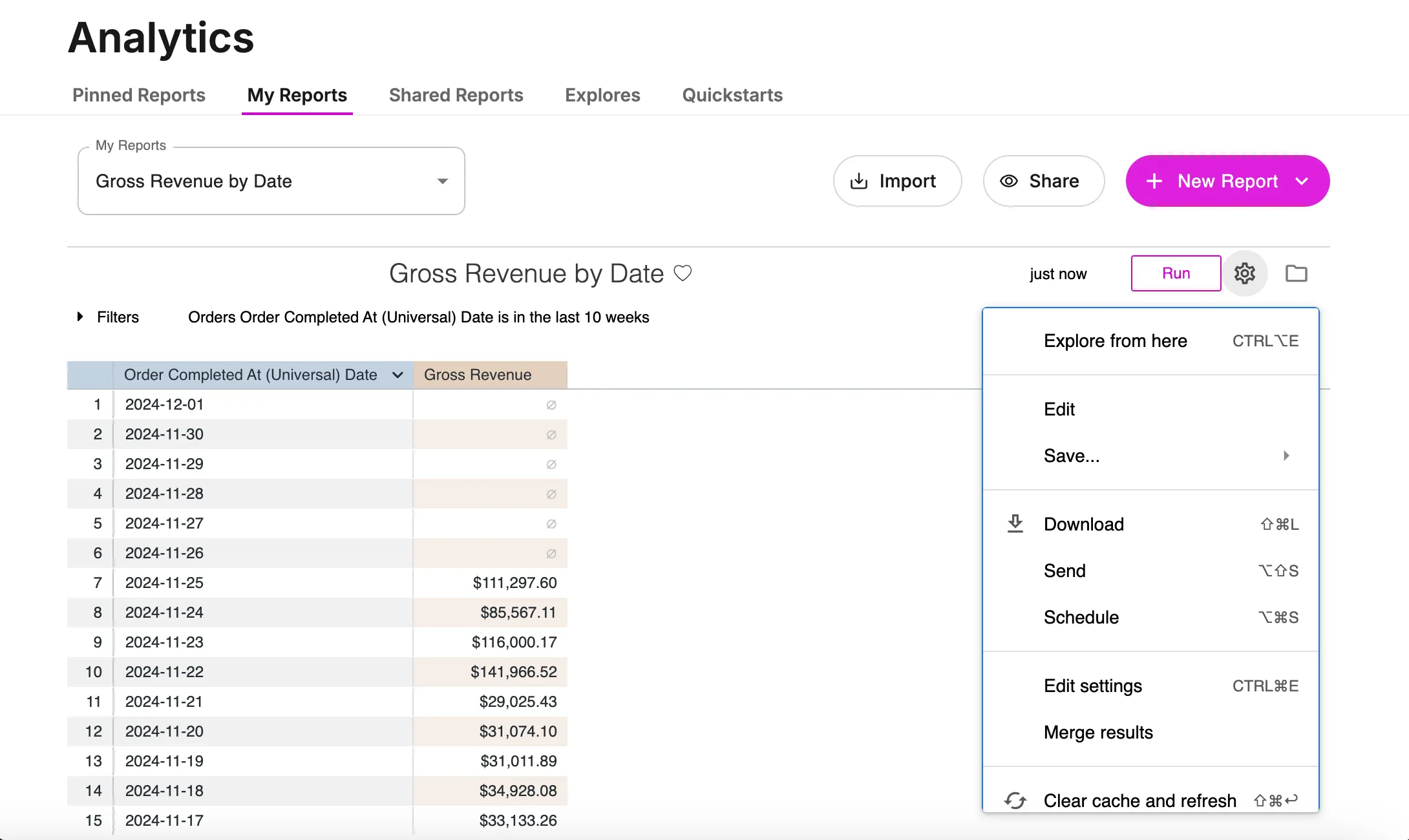
Task: Click the null symbol in the 2024-12-01 row
Action: 551,405
